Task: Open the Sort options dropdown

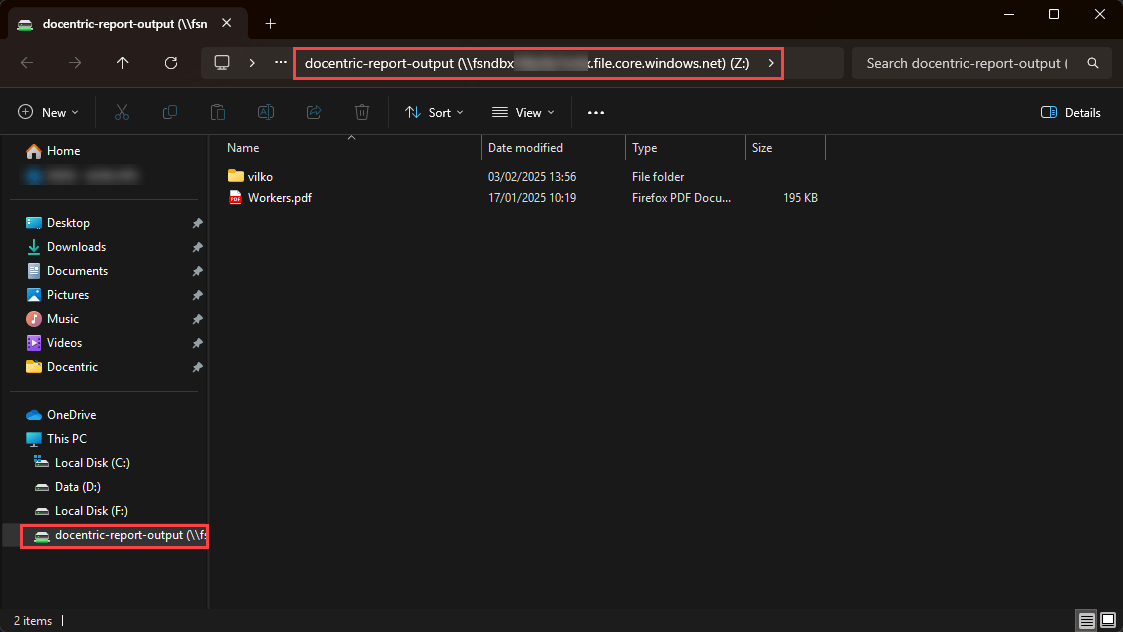Action: point(434,112)
